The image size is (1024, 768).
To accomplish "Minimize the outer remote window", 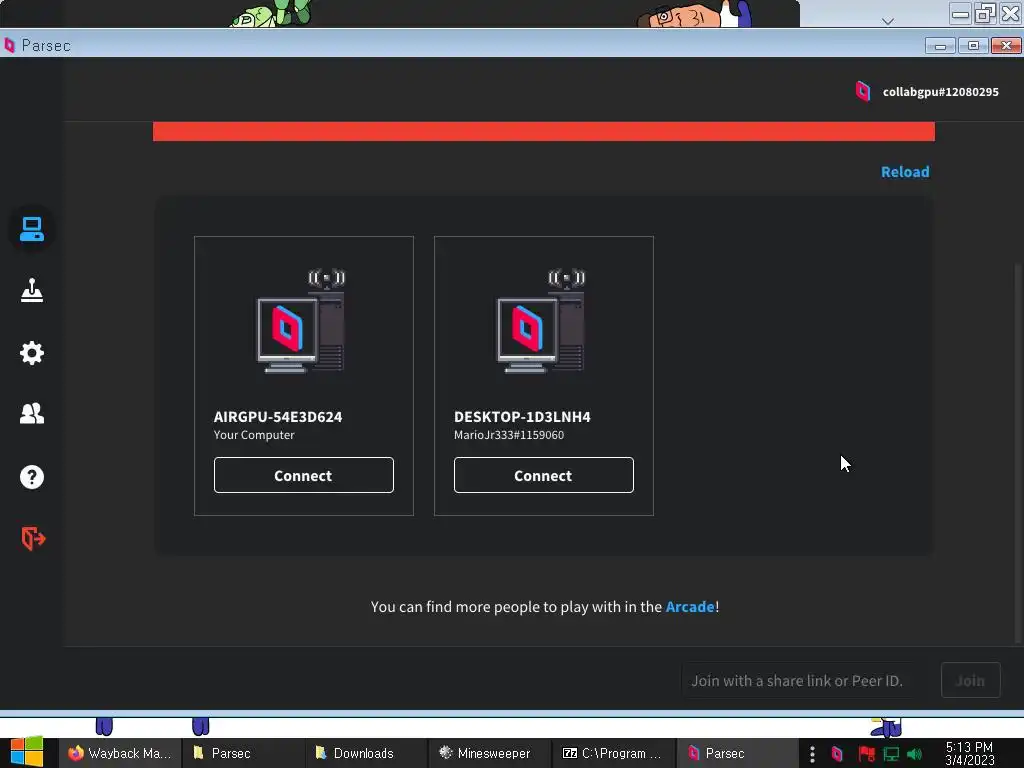I will pyautogui.click(x=960, y=13).
